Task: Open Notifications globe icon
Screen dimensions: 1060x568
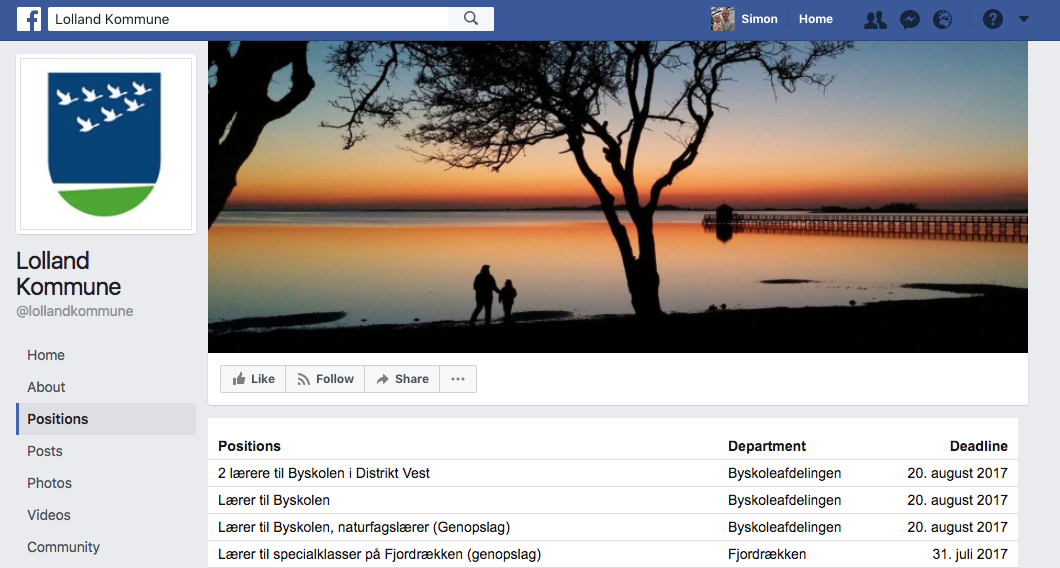Action: [942, 19]
